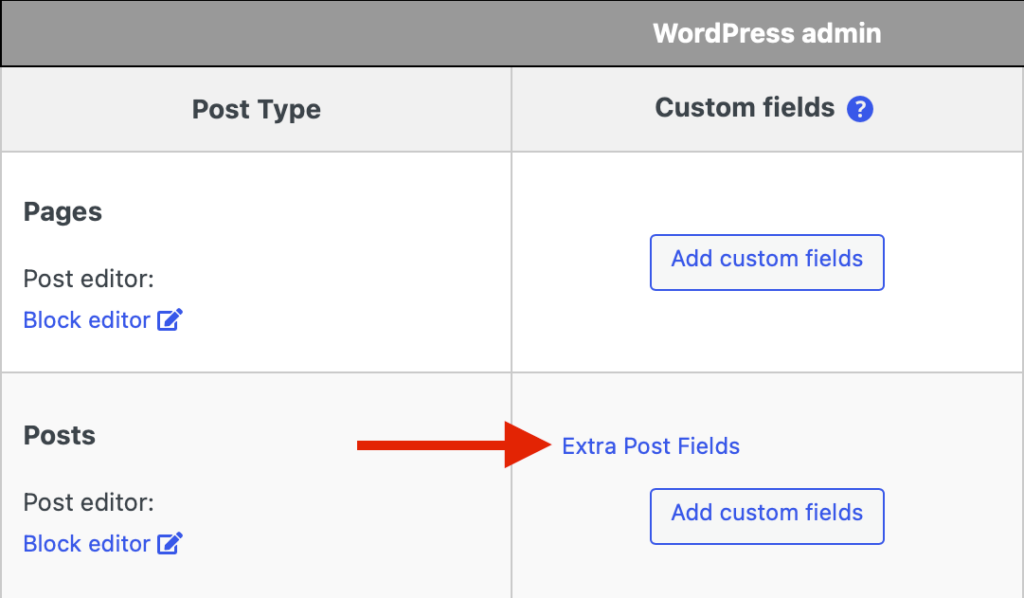Click the Post Type column header
The image size is (1024, 598).
(x=256, y=109)
